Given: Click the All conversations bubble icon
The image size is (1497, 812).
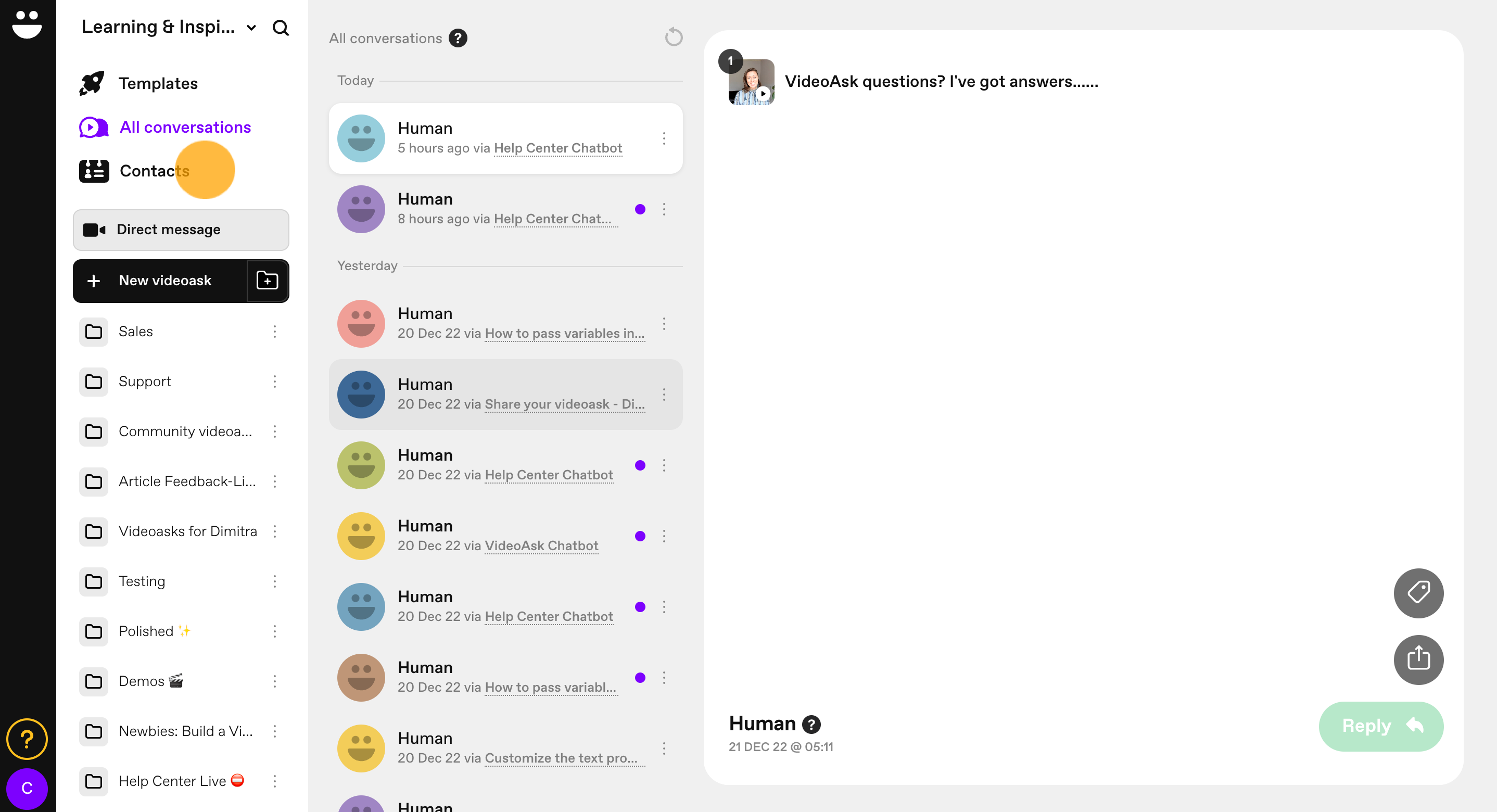Looking at the screenshot, I should point(94,128).
